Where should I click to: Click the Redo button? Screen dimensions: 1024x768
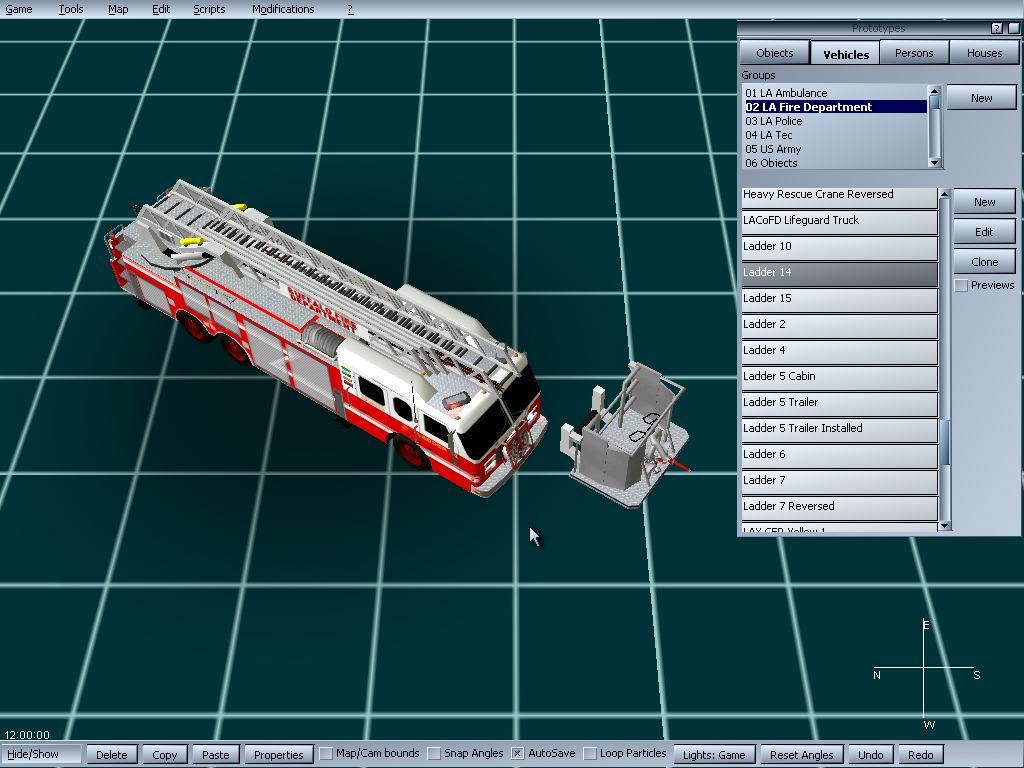pos(920,754)
